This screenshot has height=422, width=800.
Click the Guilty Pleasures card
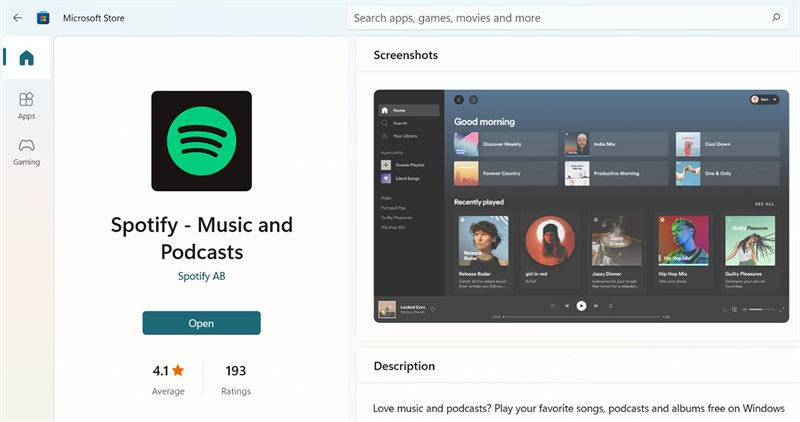(750, 251)
